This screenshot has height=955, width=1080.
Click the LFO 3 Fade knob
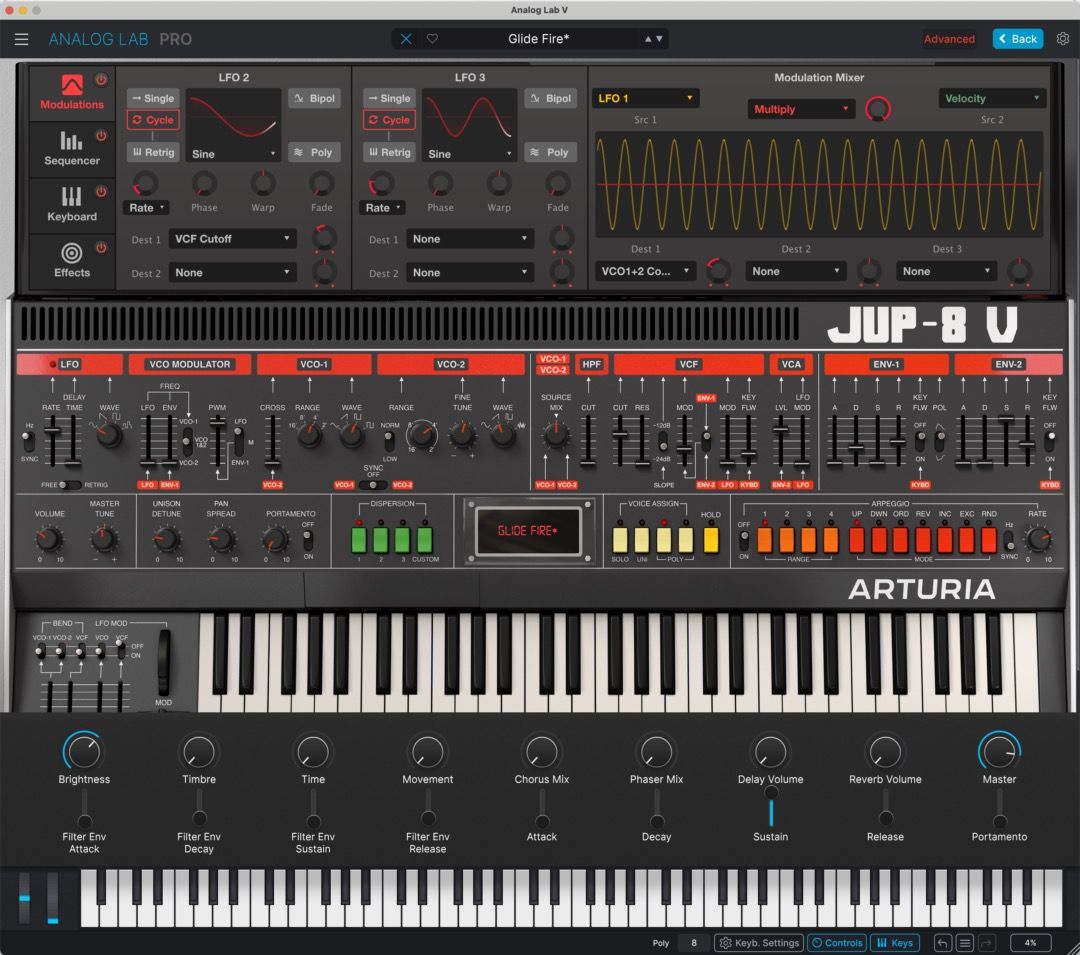coord(557,184)
